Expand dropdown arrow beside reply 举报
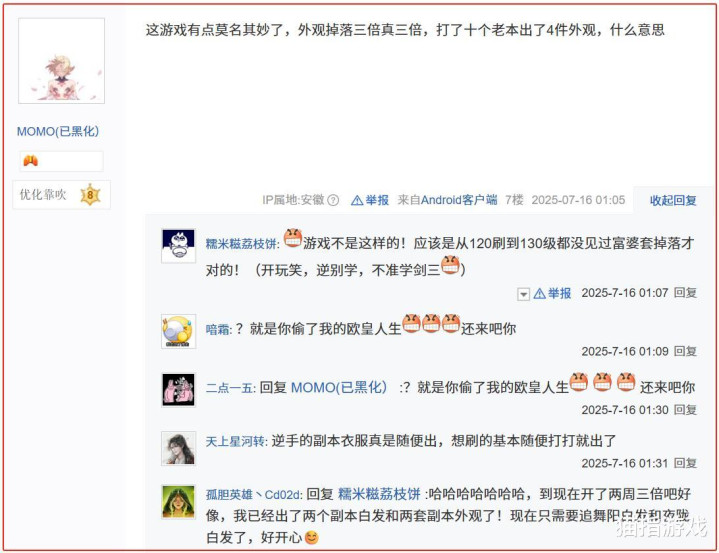 [x=523, y=294]
